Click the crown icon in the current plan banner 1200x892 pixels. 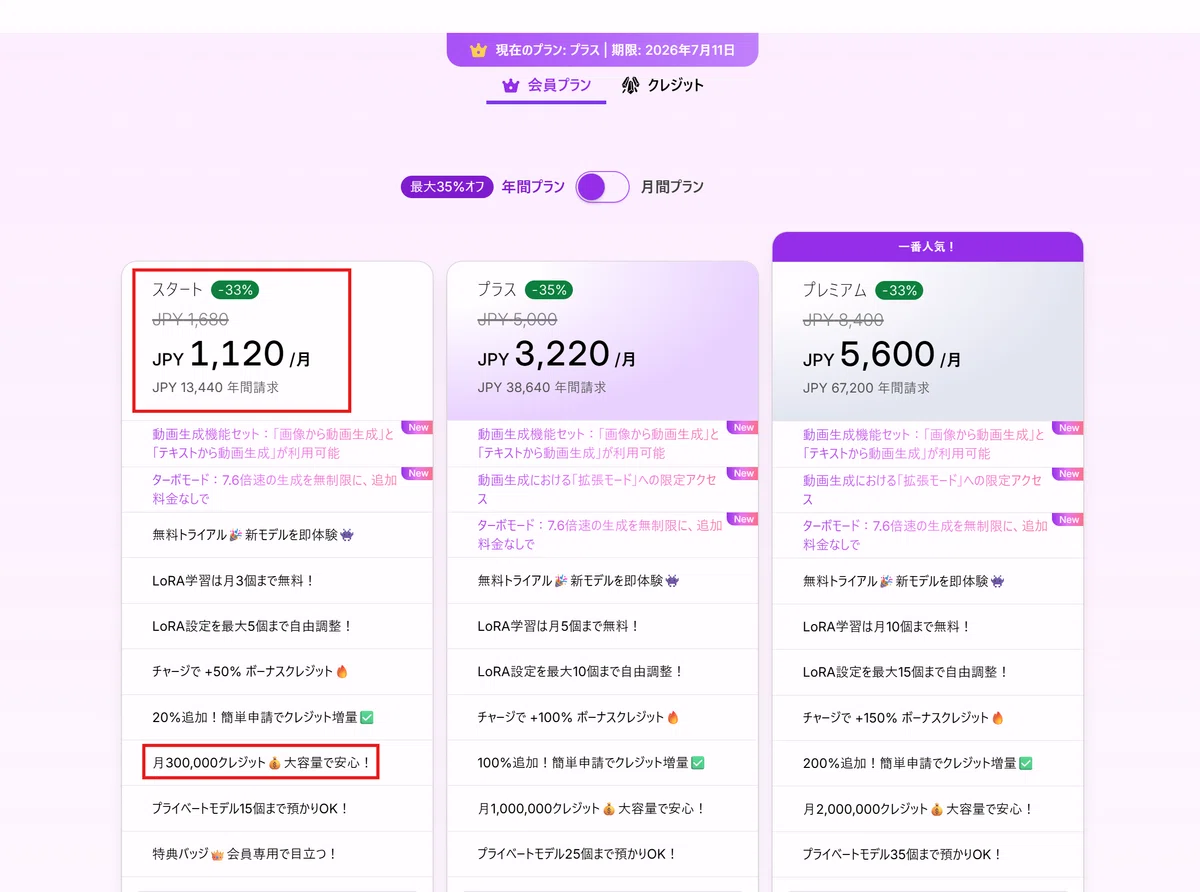(478, 49)
